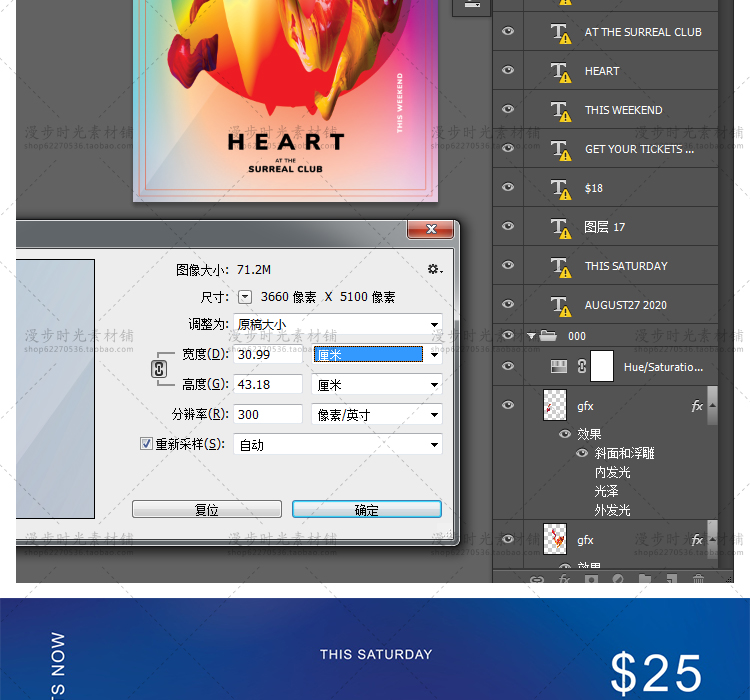Screen dimensions: 750x700
Task: Open the 尺寸 dimensions unit dropdown arrow
Action: [x=245, y=297]
